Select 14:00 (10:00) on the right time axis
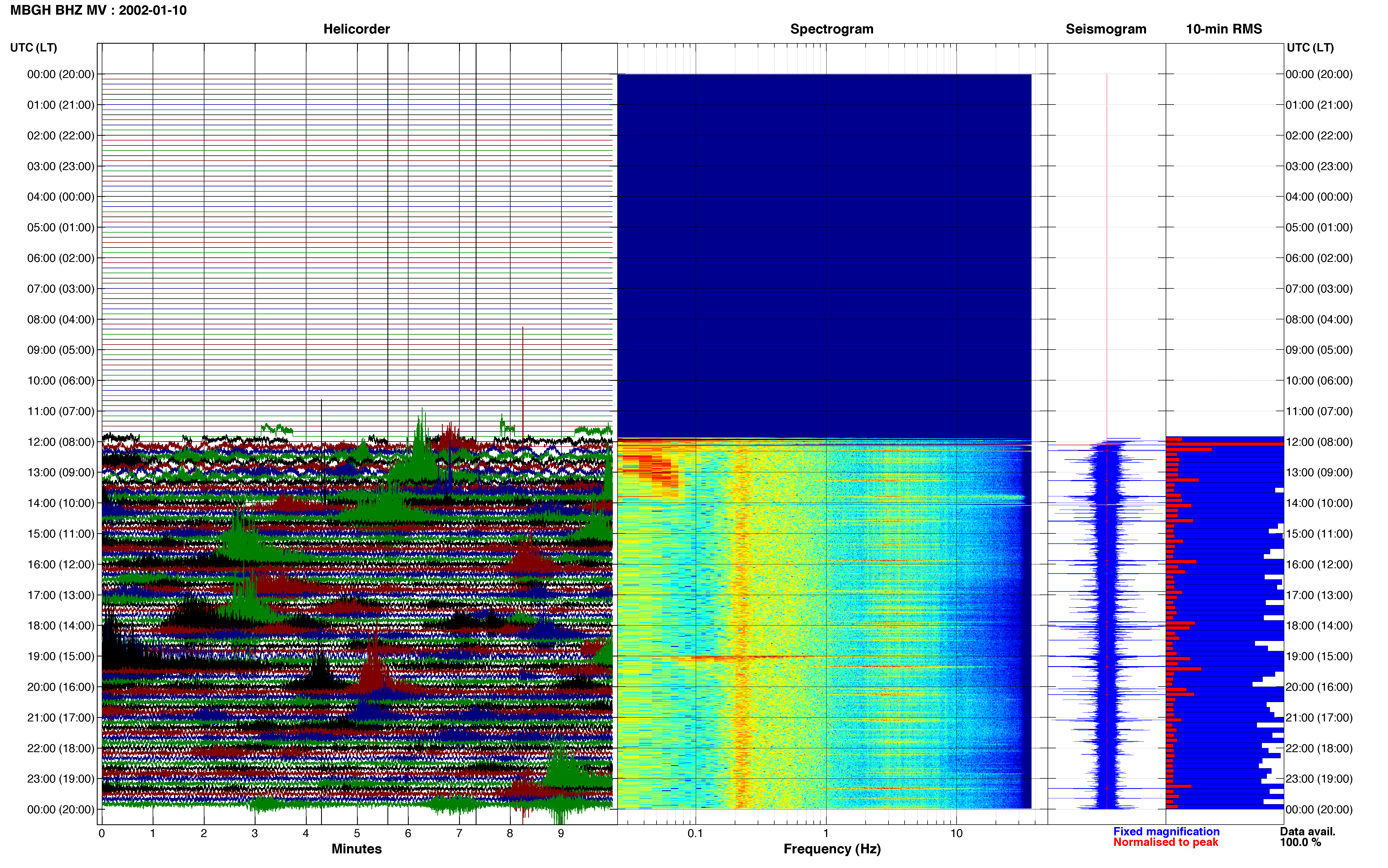The height and width of the screenshot is (868, 1388). (x=1319, y=504)
